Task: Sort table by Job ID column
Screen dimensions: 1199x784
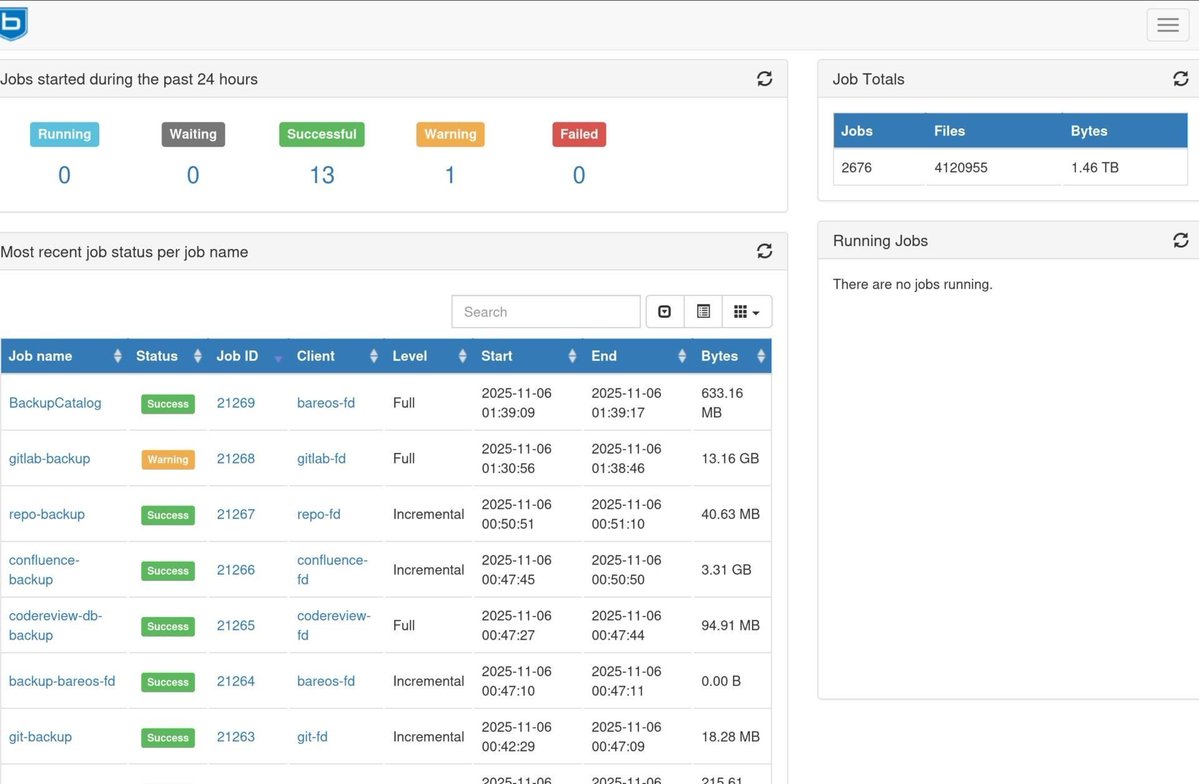Action: click(249, 356)
